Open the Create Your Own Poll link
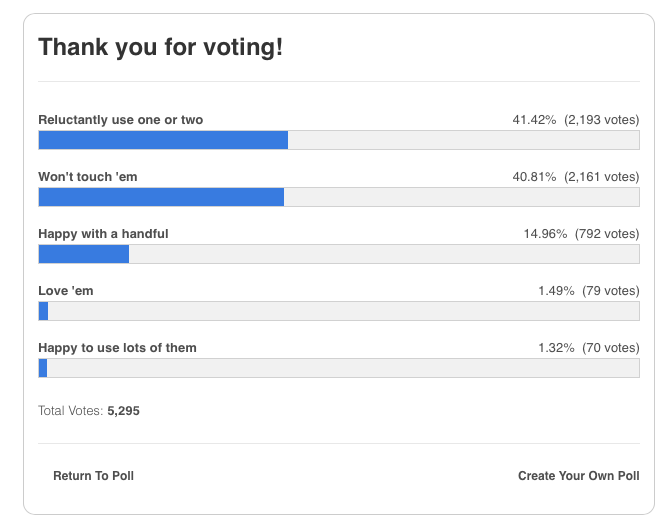 tap(578, 476)
